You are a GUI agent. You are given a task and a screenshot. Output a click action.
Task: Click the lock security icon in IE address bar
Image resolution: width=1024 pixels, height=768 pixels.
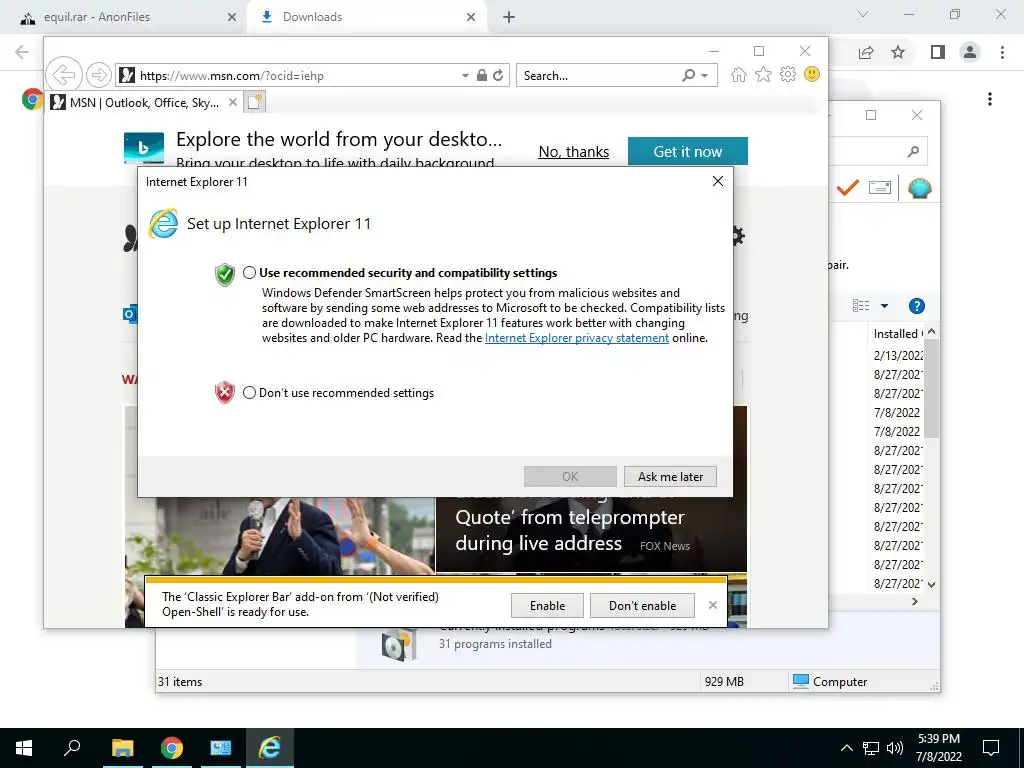pos(481,75)
